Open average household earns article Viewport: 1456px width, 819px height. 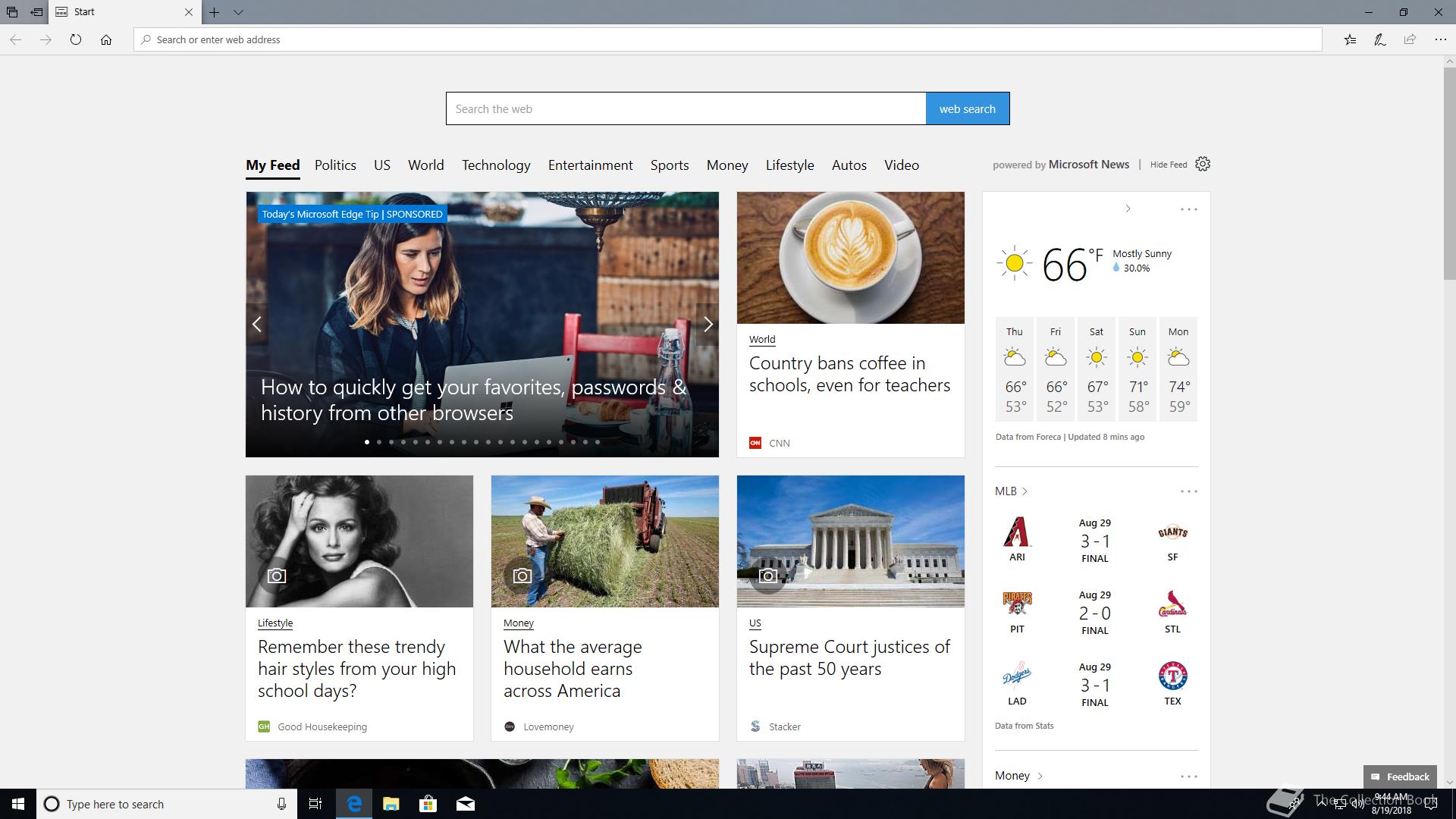[x=573, y=669]
